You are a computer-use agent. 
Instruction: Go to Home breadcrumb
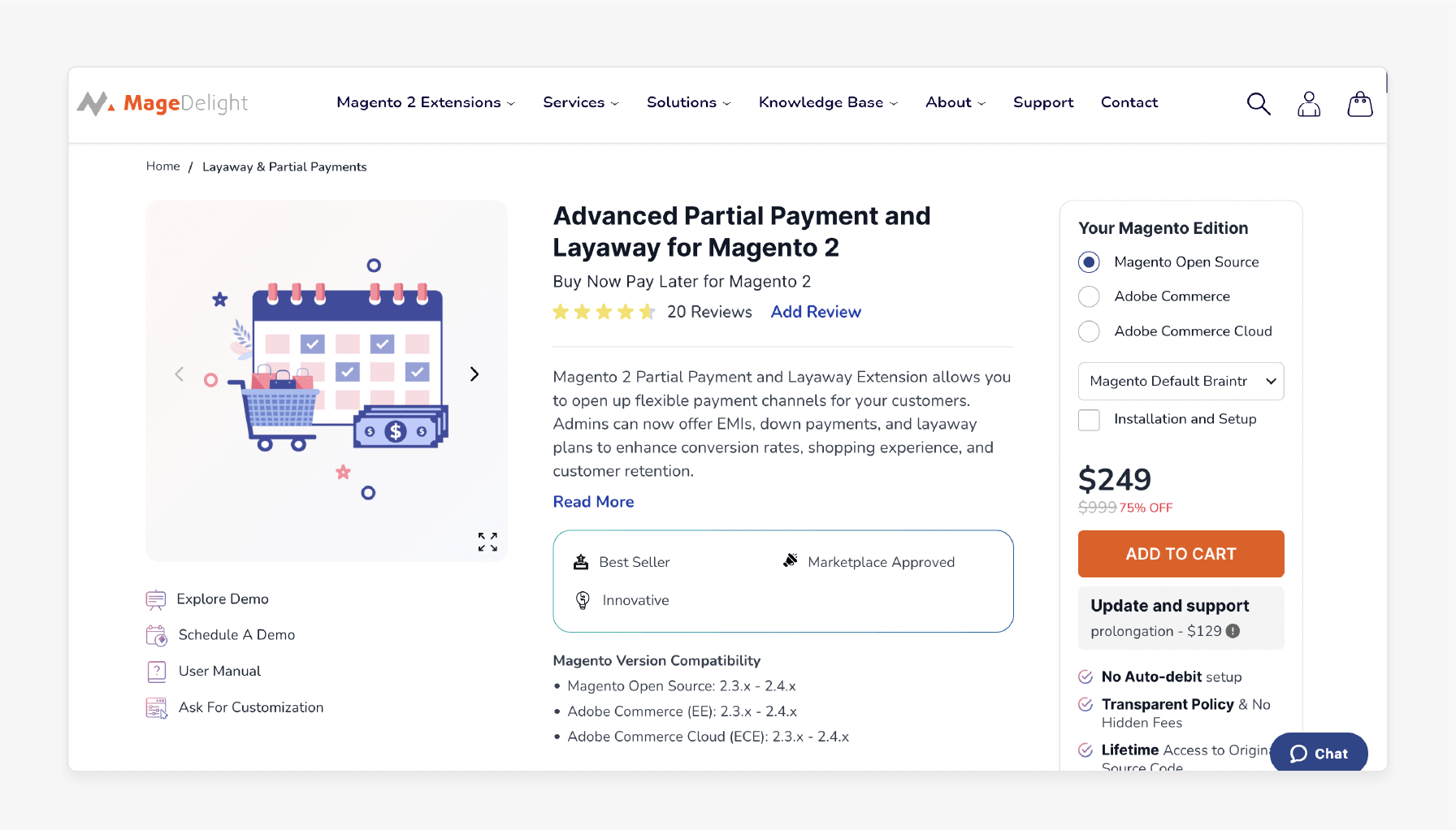tap(163, 166)
